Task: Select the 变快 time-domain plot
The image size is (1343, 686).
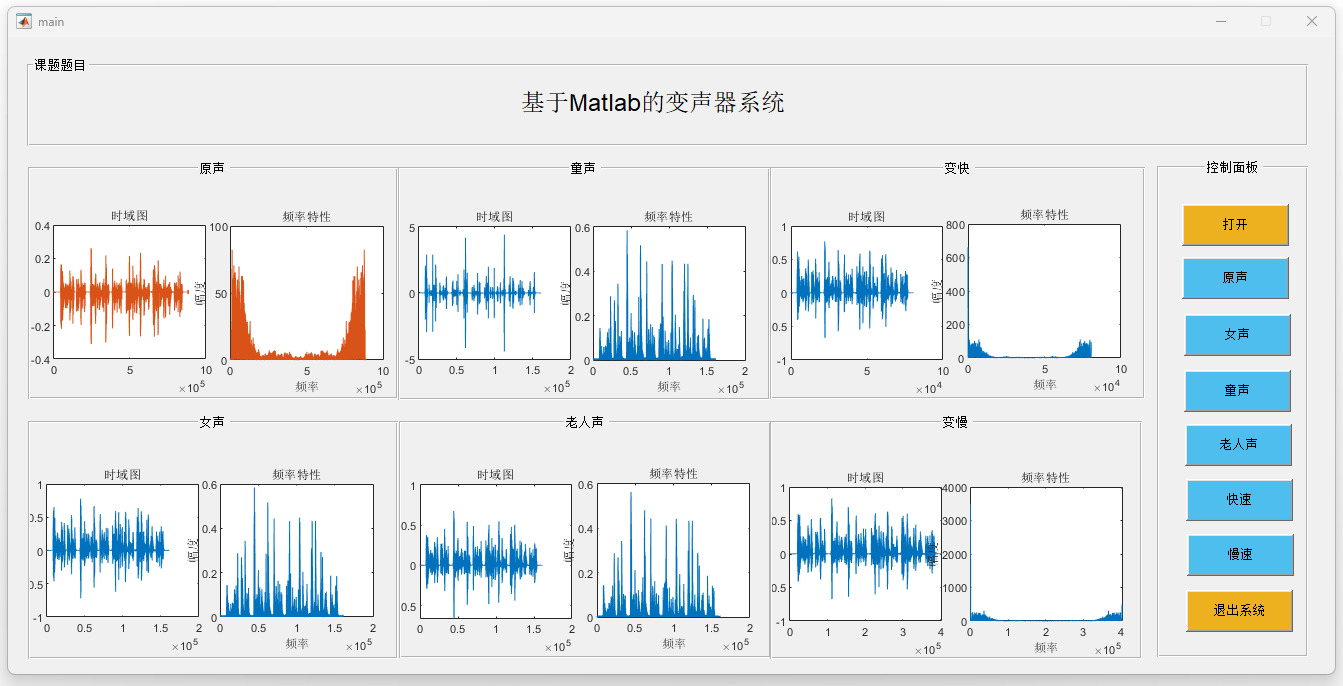Action: (867, 293)
